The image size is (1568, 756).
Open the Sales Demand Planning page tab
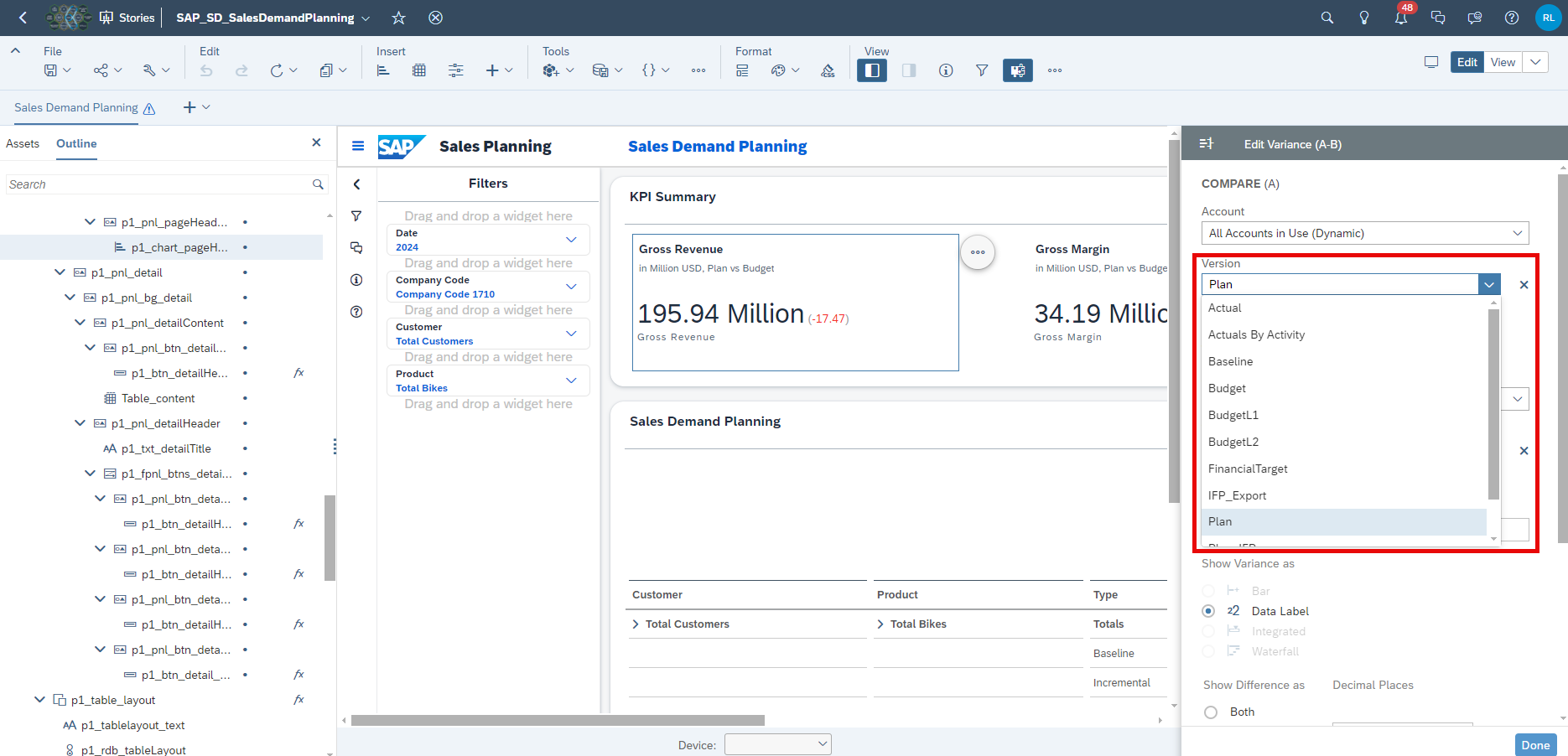76,107
